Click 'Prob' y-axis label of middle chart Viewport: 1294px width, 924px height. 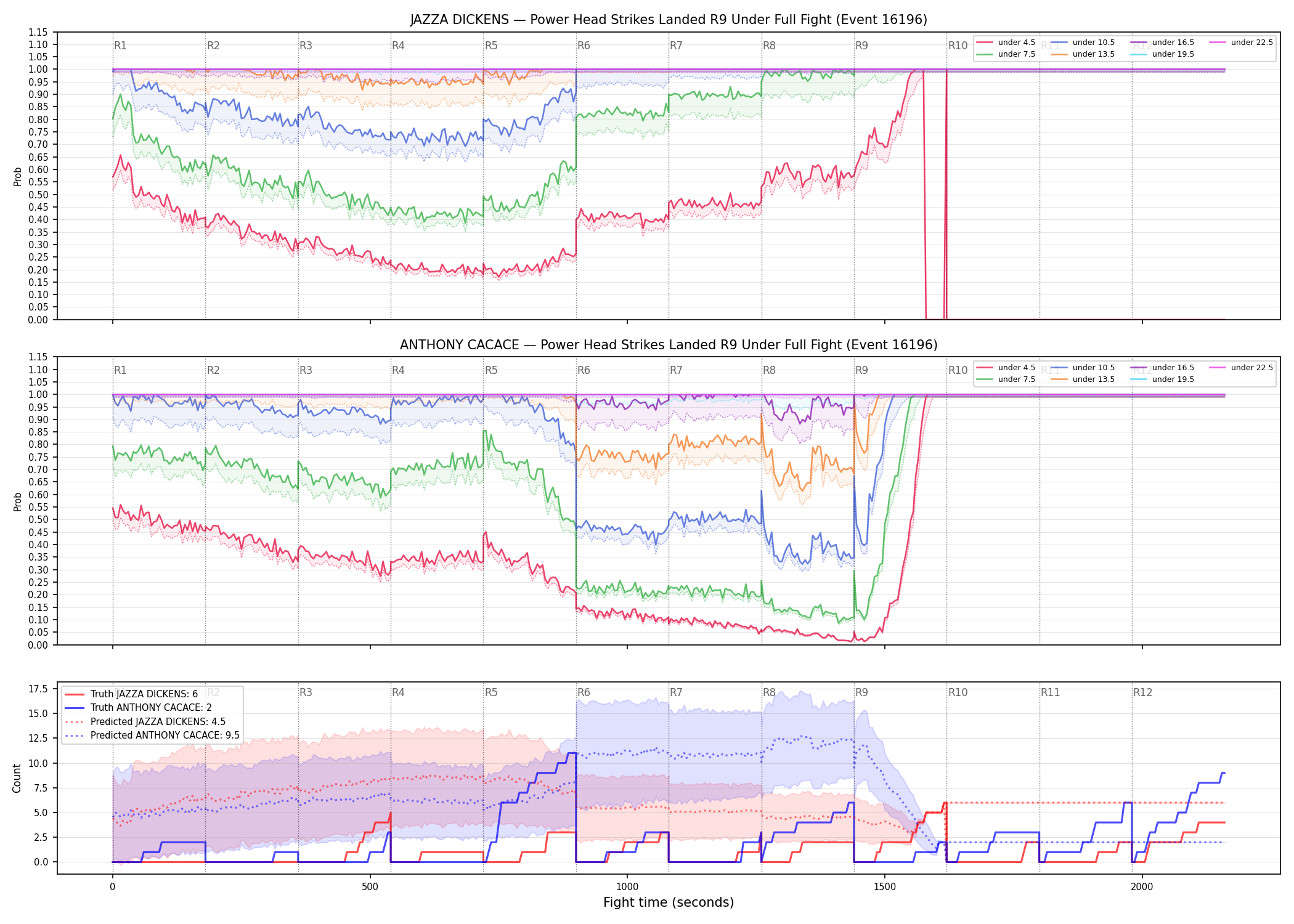pyautogui.click(x=17, y=501)
